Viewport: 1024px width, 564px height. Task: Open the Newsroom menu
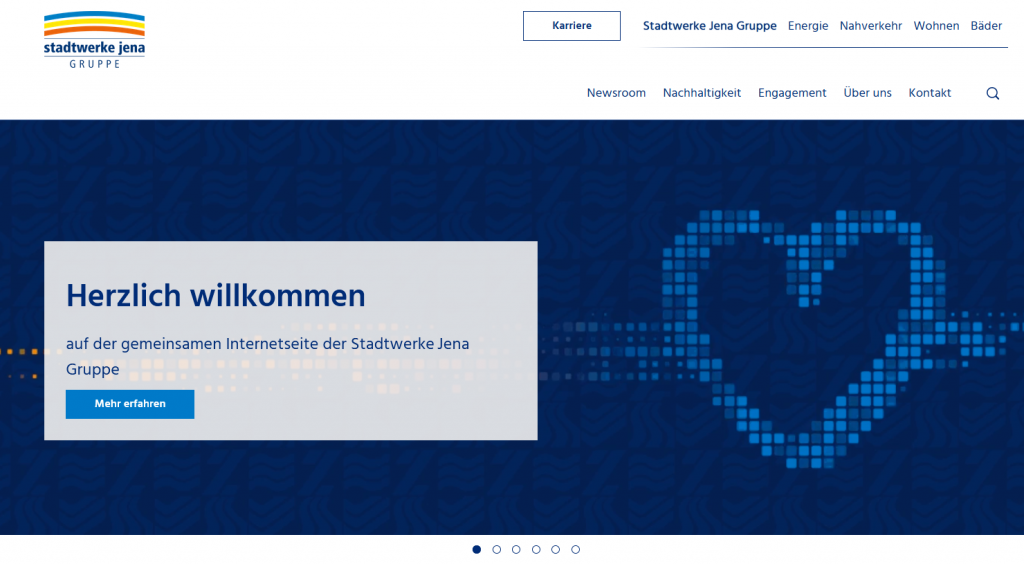pos(616,93)
